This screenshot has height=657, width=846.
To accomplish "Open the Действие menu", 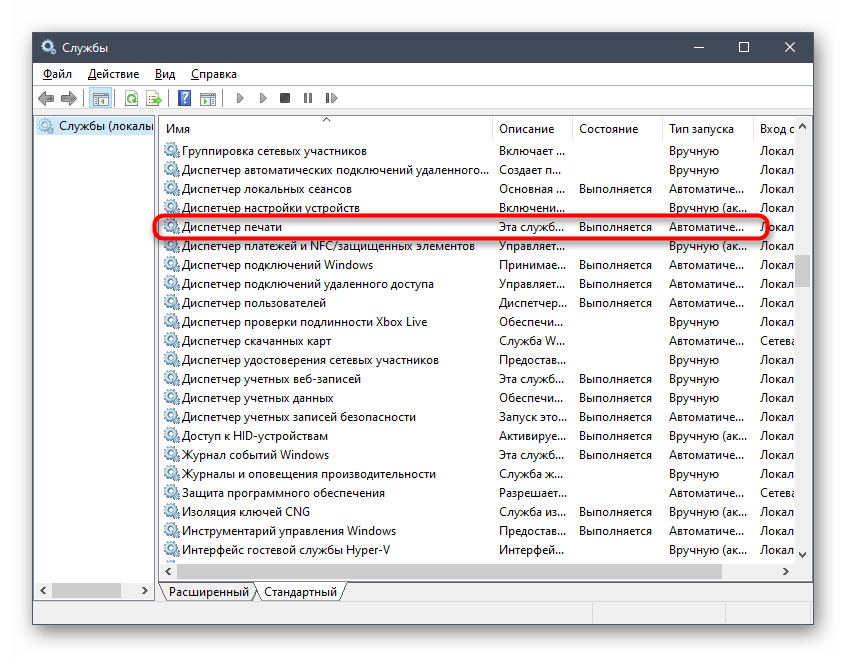I will [113, 74].
